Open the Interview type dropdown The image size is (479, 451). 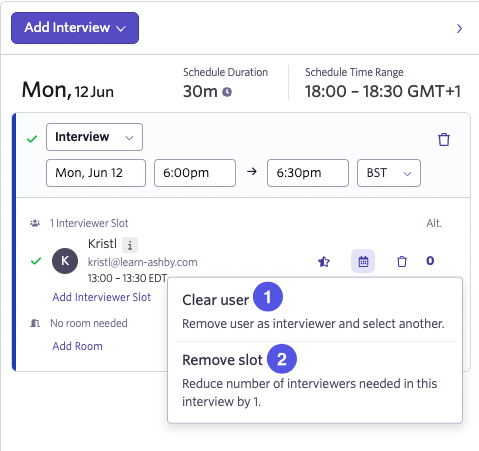coord(94,137)
